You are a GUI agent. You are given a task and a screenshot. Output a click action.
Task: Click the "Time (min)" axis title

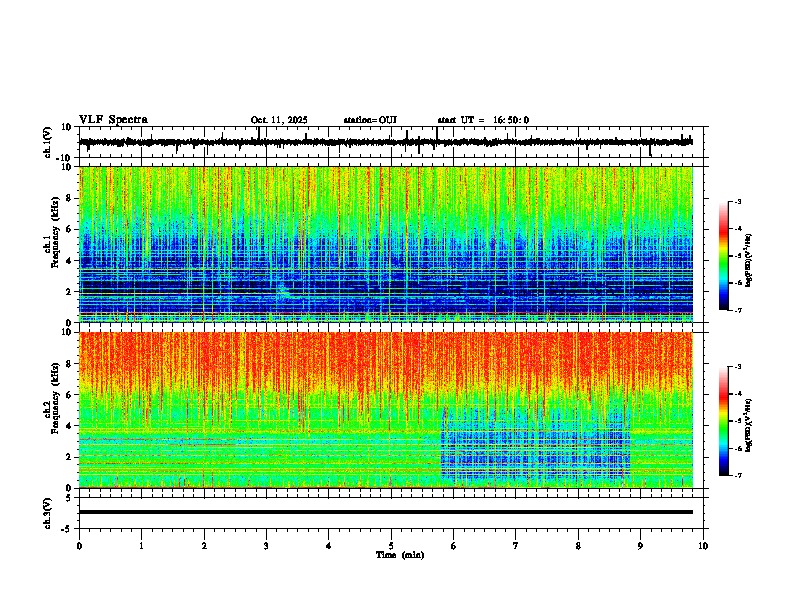400,555
